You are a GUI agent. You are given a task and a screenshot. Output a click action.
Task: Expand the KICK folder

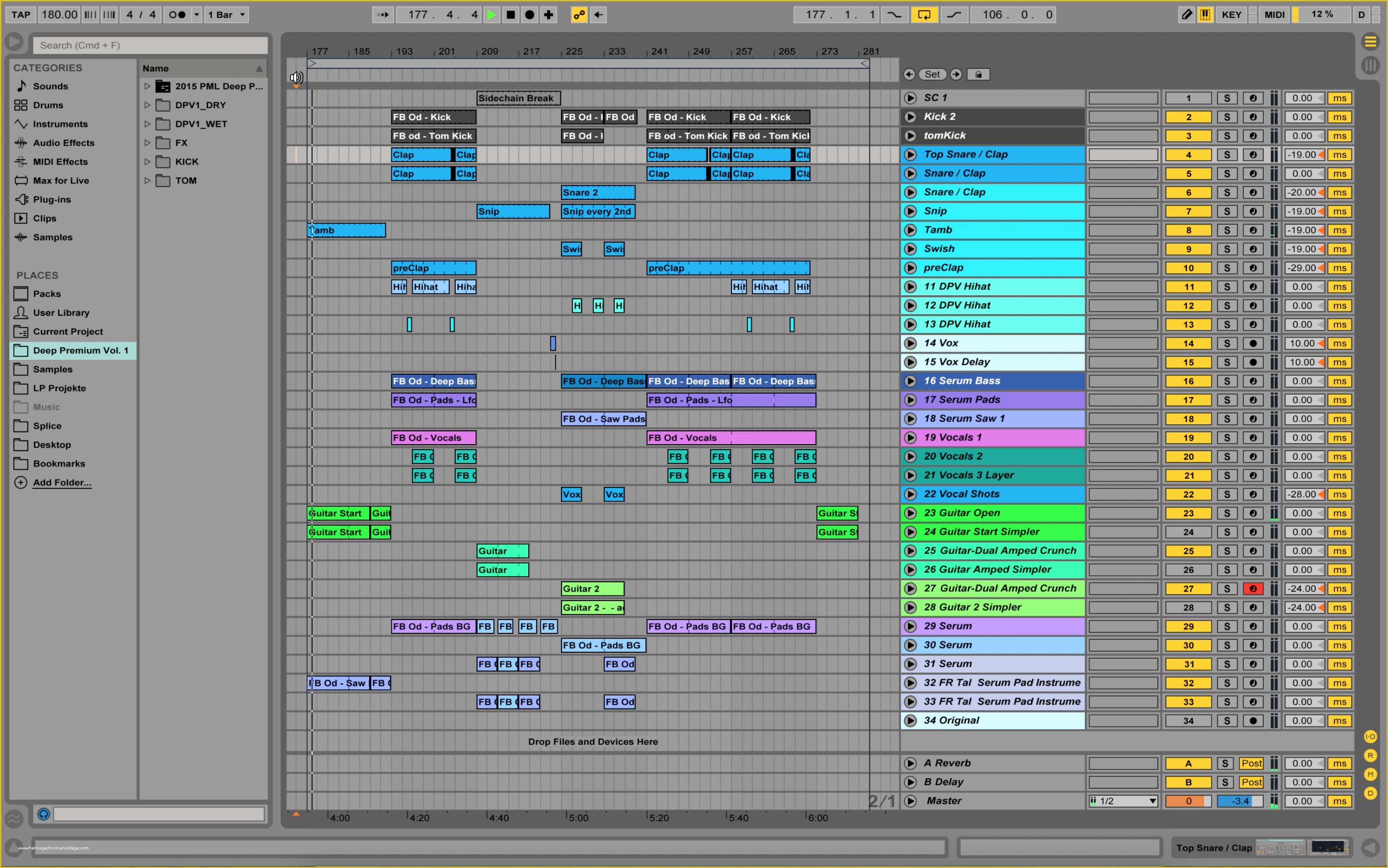(148, 162)
